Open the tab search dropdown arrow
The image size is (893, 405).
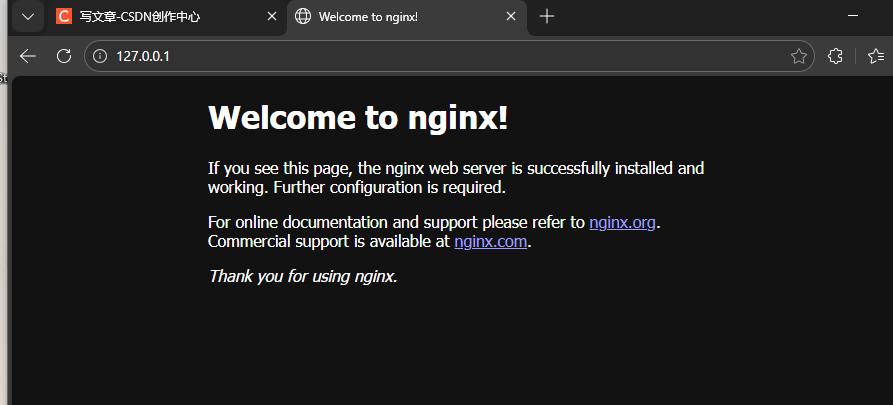(x=27, y=17)
